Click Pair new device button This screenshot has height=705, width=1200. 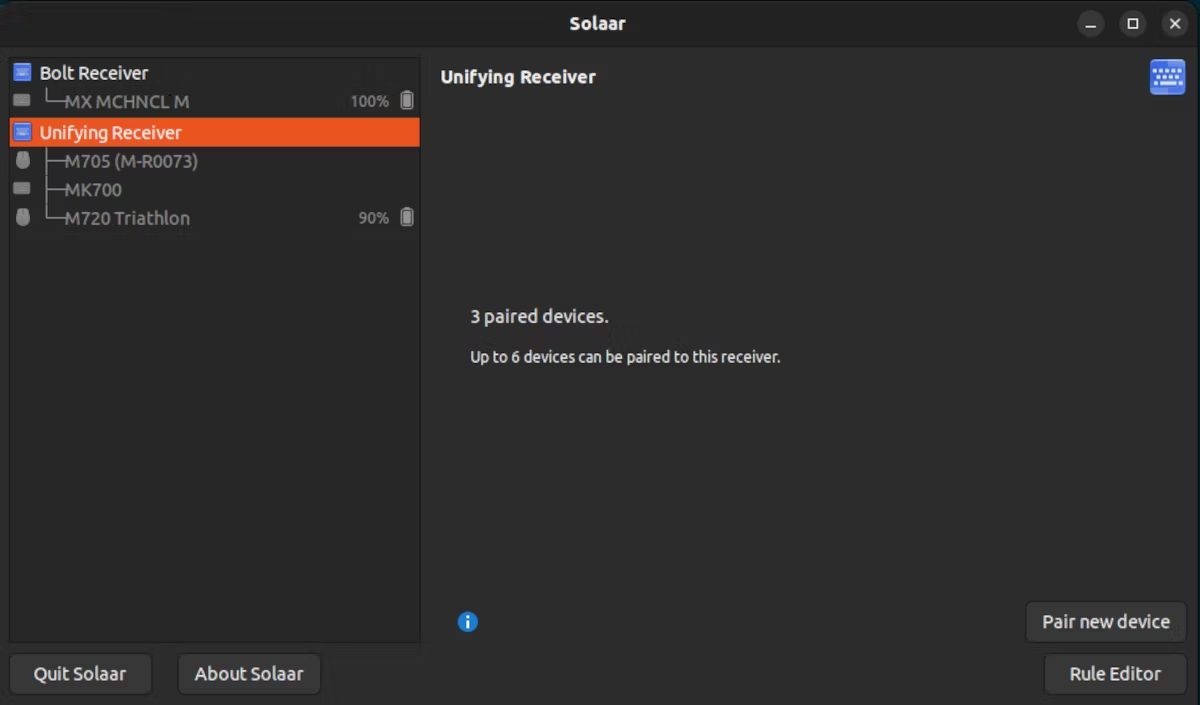pos(1106,622)
